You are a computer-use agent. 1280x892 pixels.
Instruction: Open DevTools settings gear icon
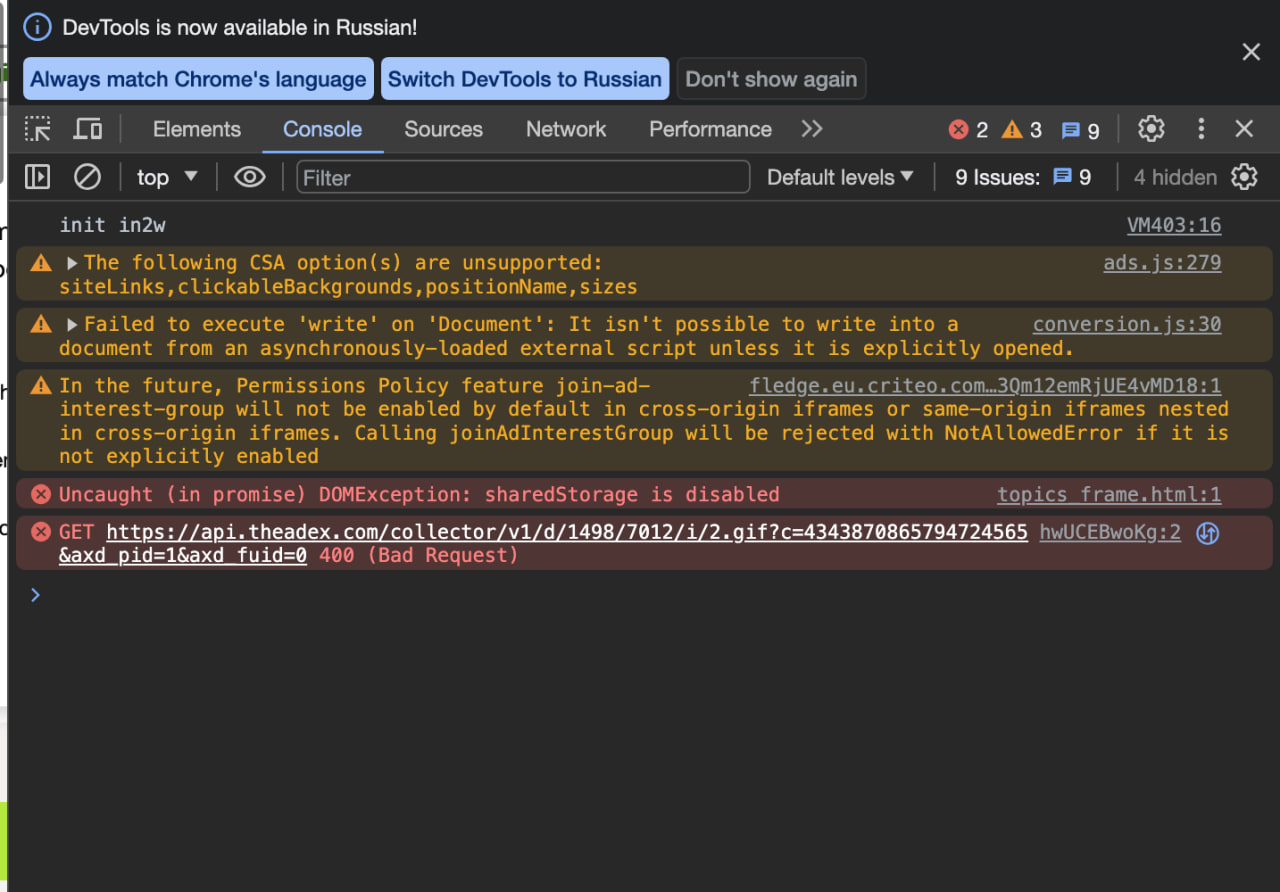pos(1151,129)
